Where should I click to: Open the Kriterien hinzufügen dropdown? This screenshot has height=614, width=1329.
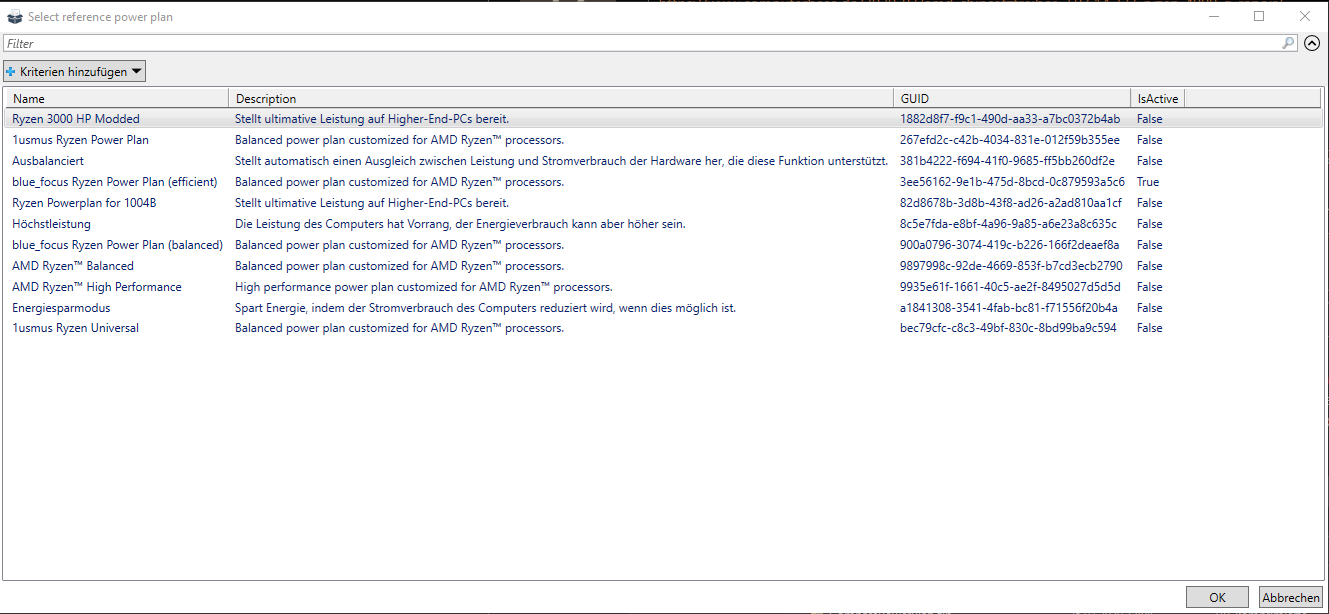(x=74, y=71)
